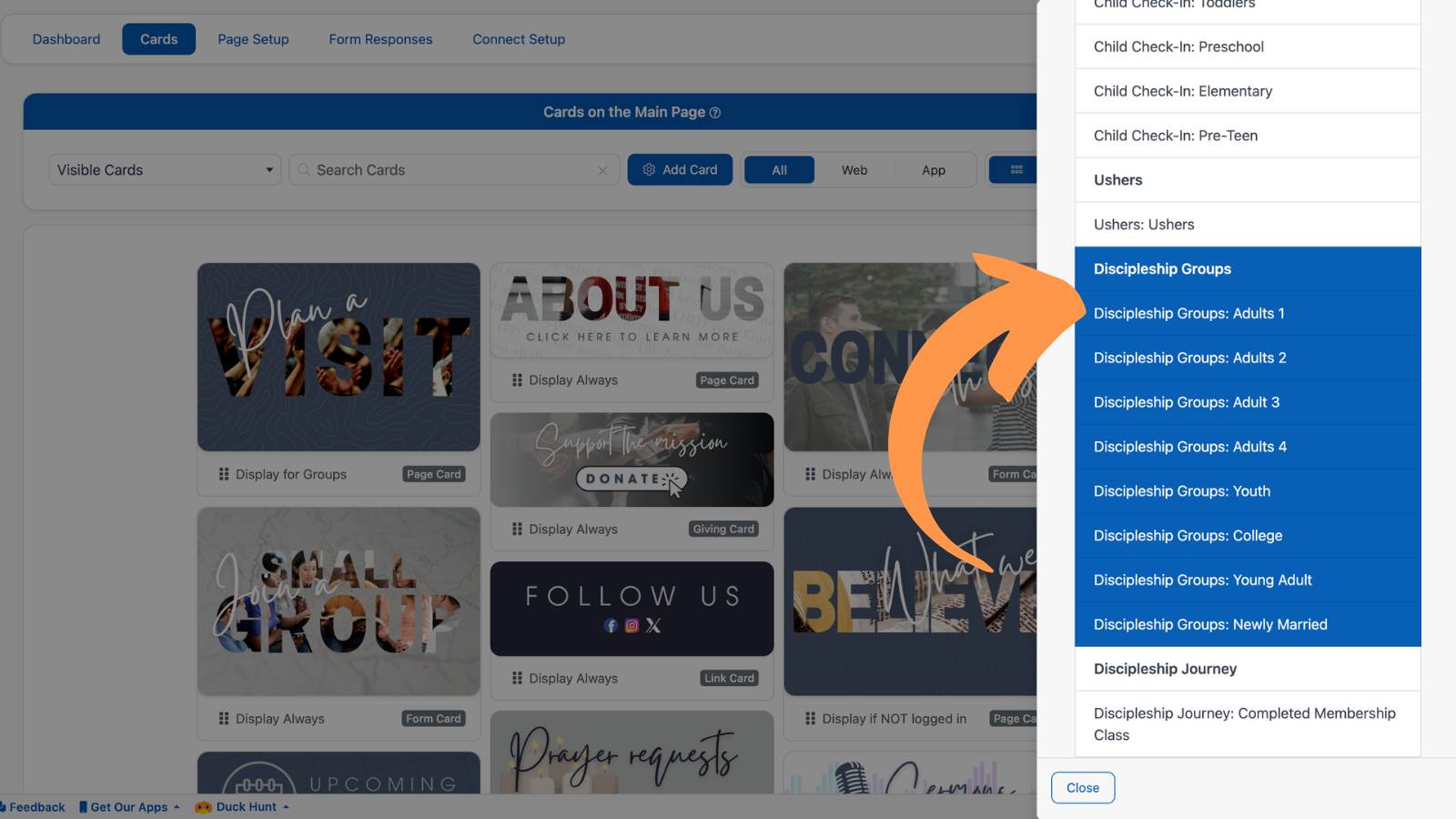The height and width of the screenshot is (819, 1456).
Task: Clear the Search Cards field with X icon
Action: [x=602, y=170]
